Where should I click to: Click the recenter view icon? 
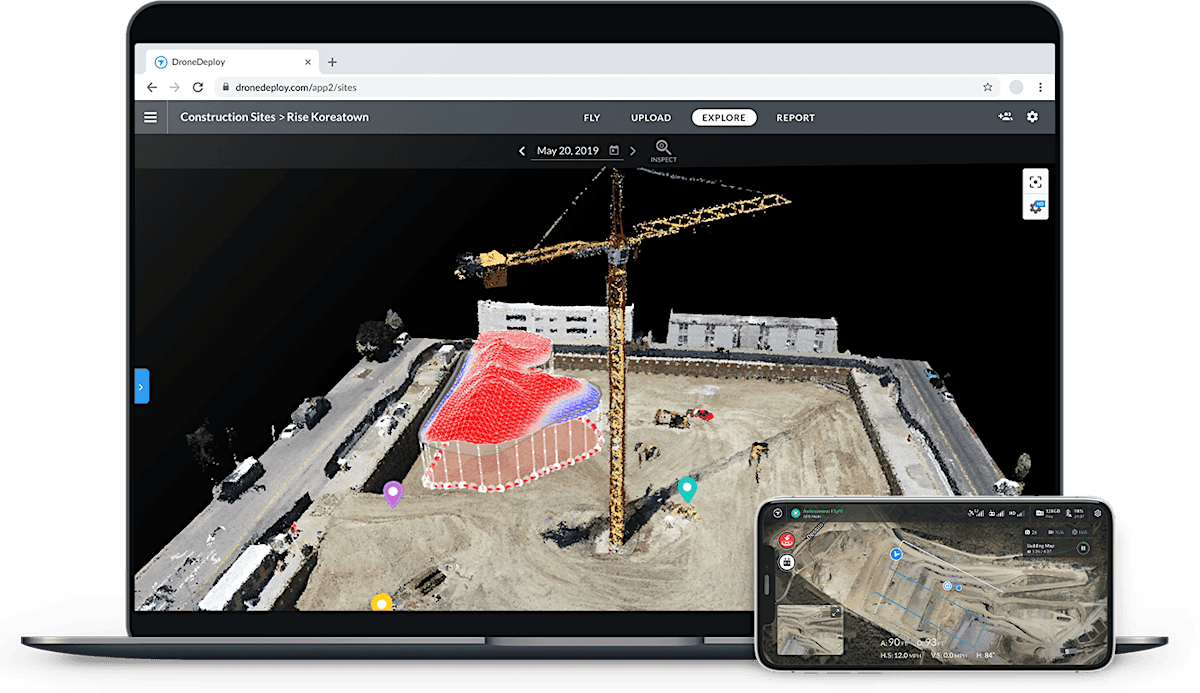tap(1035, 182)
